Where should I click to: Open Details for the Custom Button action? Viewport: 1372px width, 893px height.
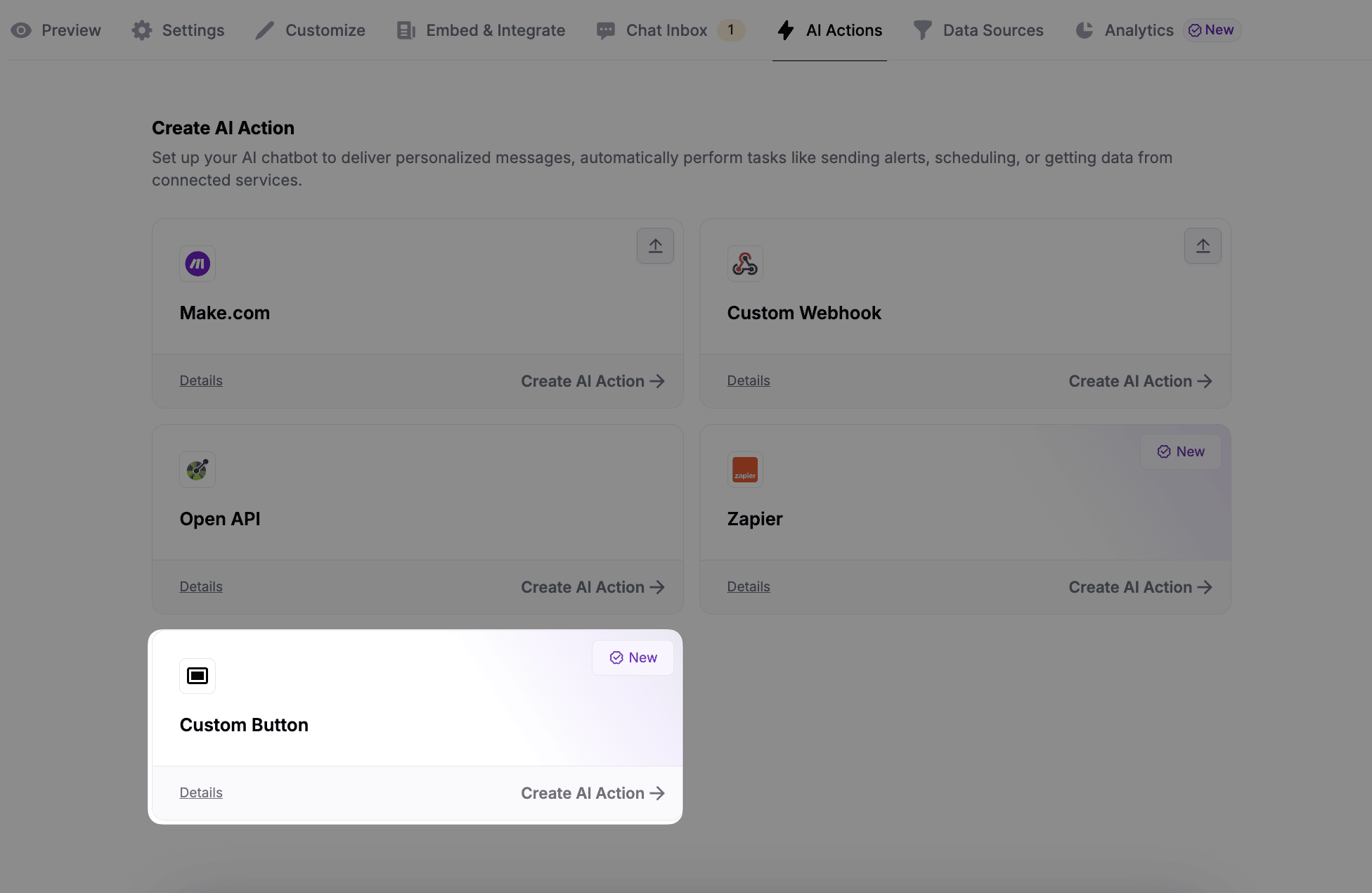(x=200, y=792)
